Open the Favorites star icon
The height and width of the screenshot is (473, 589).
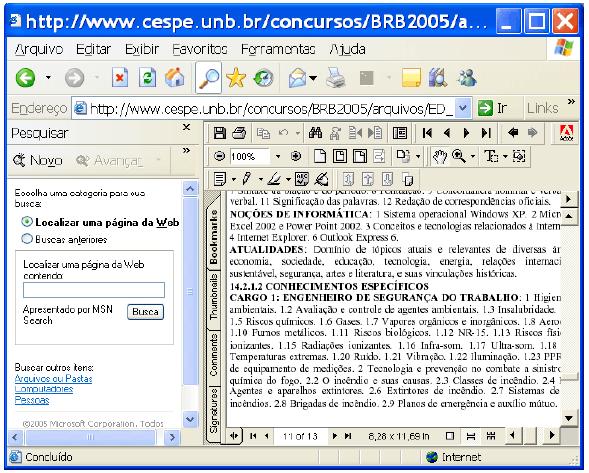point(236,78)
